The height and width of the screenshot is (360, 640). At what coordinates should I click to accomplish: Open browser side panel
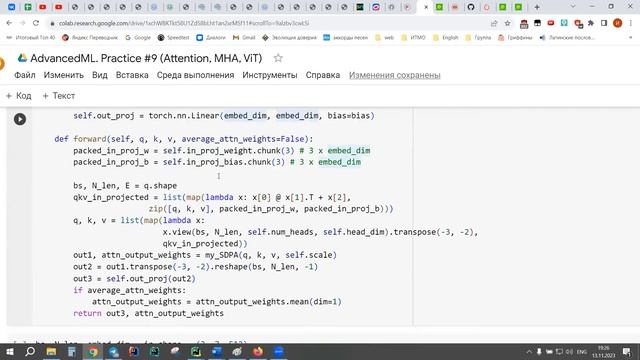604,23
